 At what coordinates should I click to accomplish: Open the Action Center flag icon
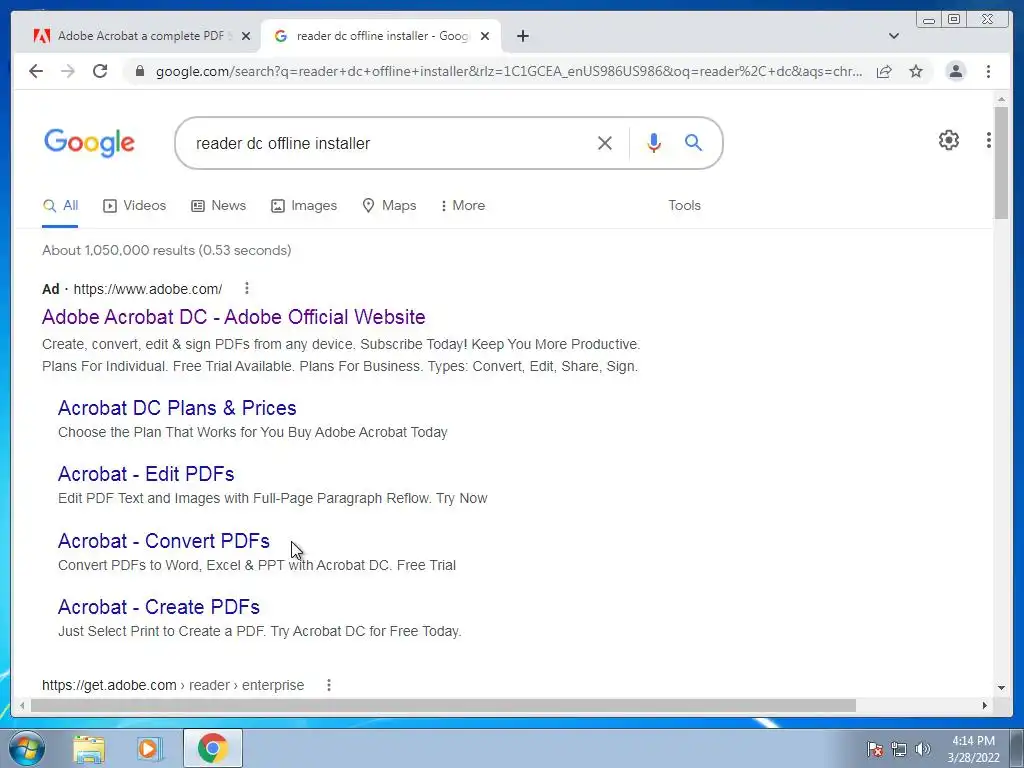coord(875,749)
